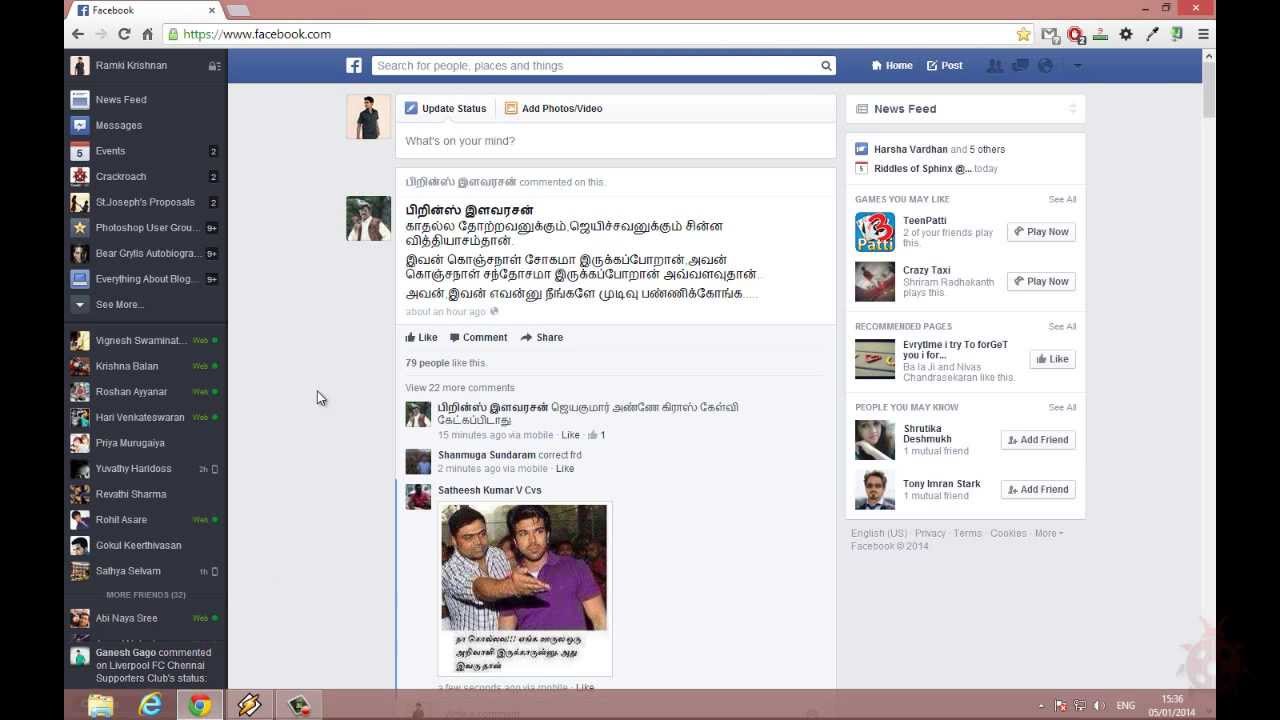Screen dimensions: 1280x720
Task: Share the main post
Action: pyautogui.click(x=542, y=337)
